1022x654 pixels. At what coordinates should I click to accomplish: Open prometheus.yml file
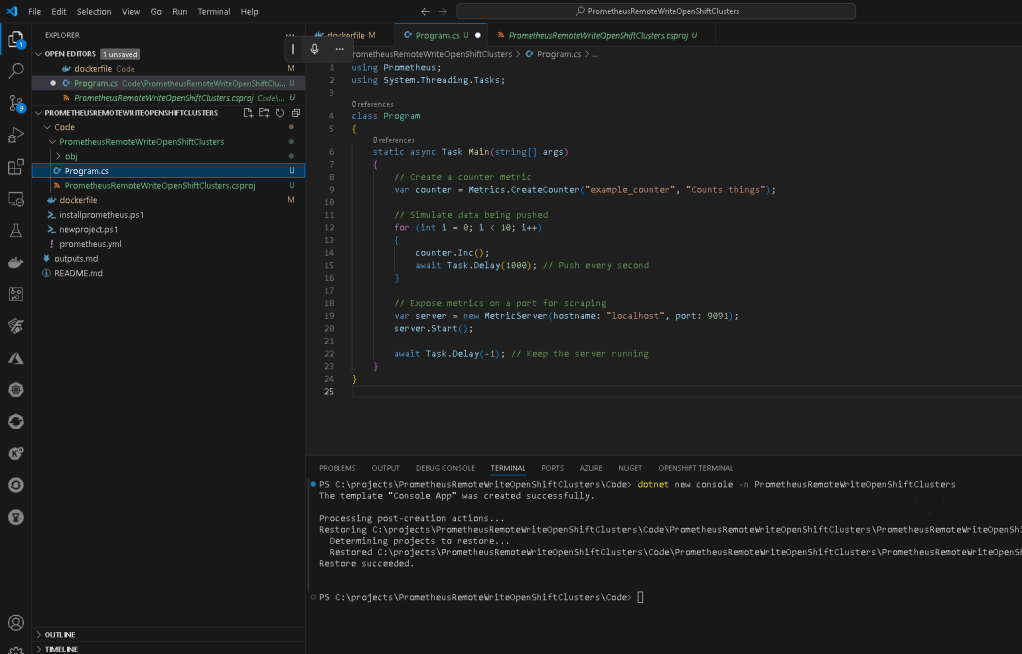point(168,244)
